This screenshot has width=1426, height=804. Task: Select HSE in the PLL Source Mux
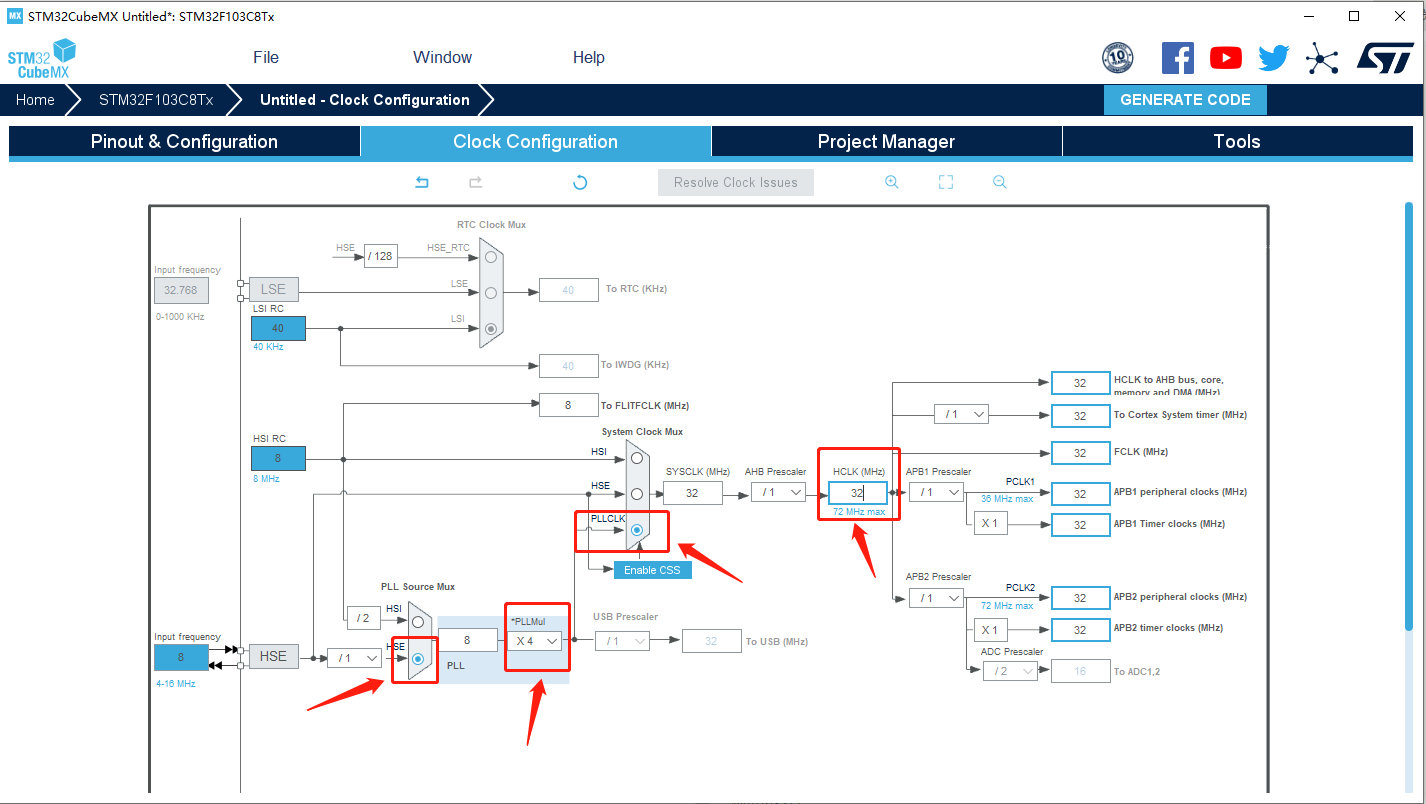click(418, 657)
